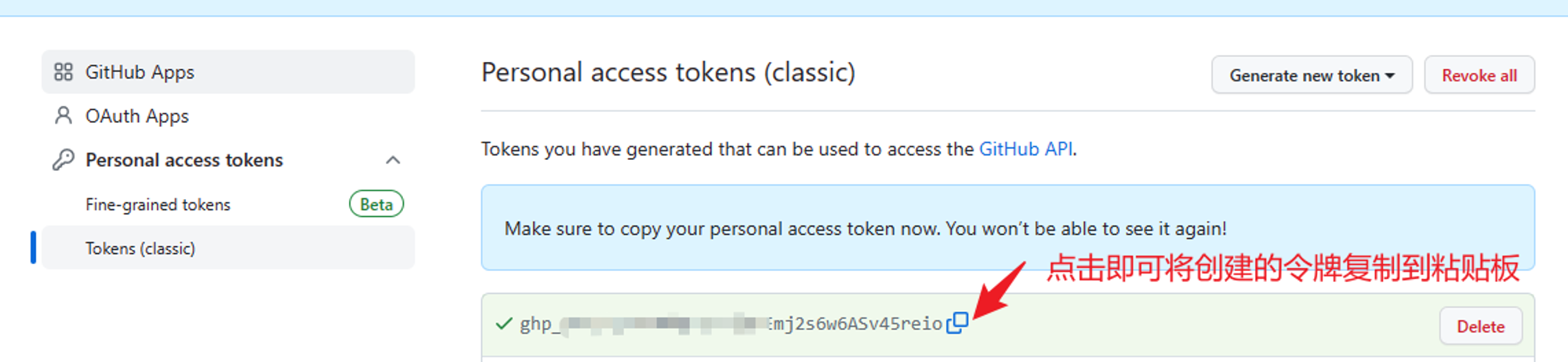Click the key icon beside Personal access tokens
Image resolution: width=1568 pixels, height=362 pixels.
[64, 160]
